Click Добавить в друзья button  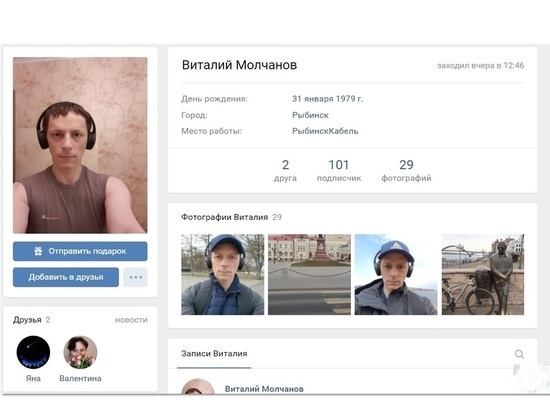coord(66,277)
